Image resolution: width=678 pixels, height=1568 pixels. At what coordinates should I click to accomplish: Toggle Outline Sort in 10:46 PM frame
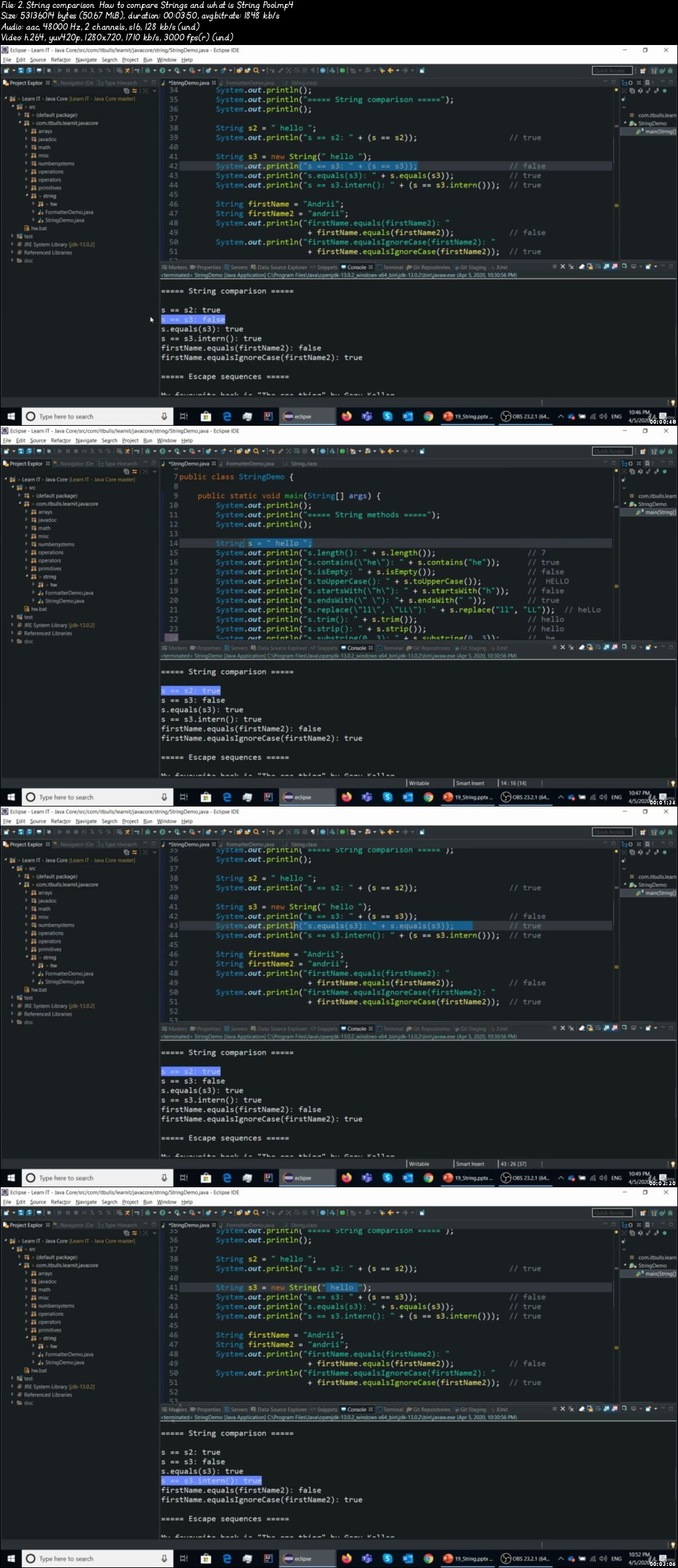click(x=640, y=91)
